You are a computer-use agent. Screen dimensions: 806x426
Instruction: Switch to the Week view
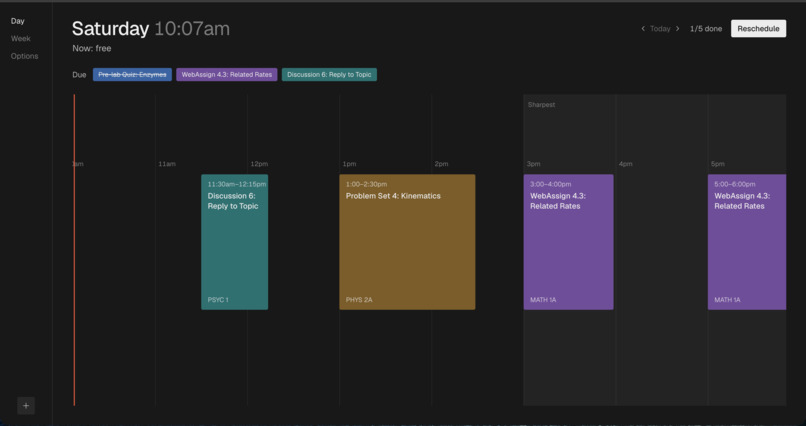(x=21, y=39)
